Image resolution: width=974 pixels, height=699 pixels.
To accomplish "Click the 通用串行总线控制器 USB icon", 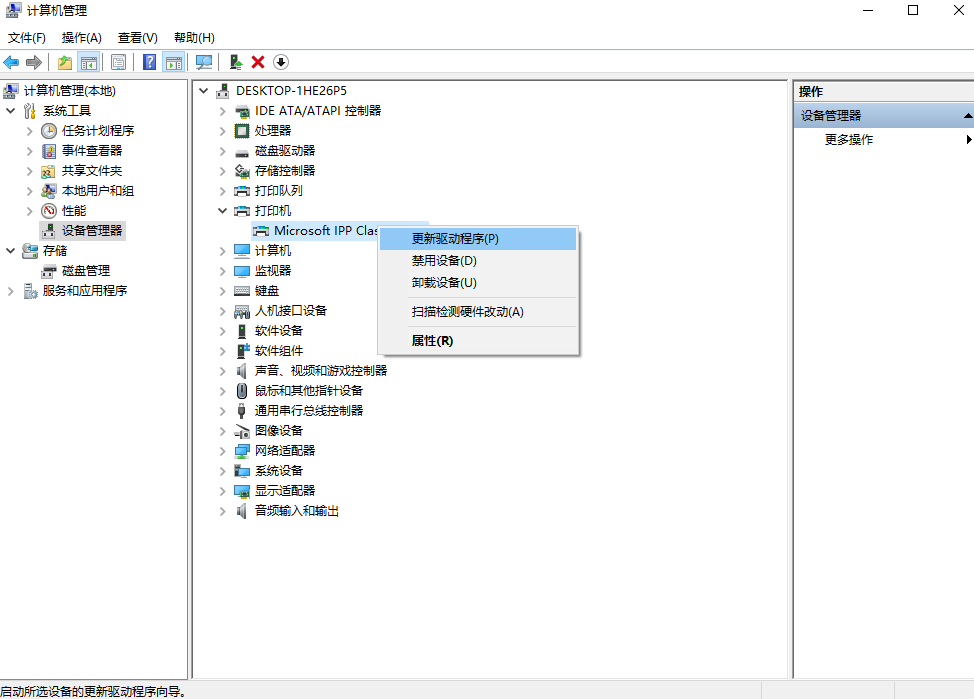I will [x=242, y=411].
